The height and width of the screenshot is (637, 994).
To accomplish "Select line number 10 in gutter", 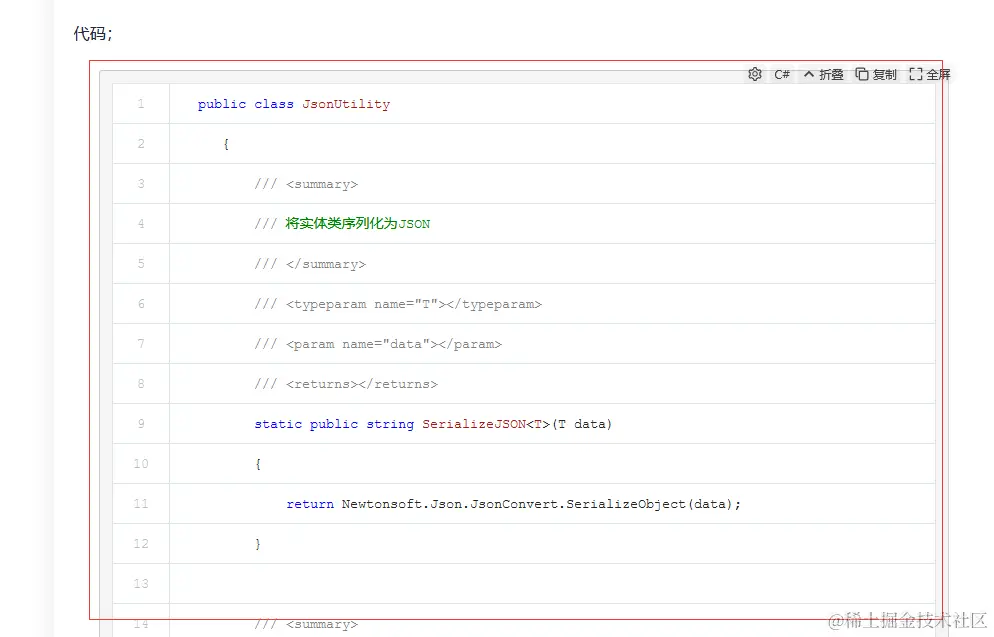I will click(x=141, y=463).
